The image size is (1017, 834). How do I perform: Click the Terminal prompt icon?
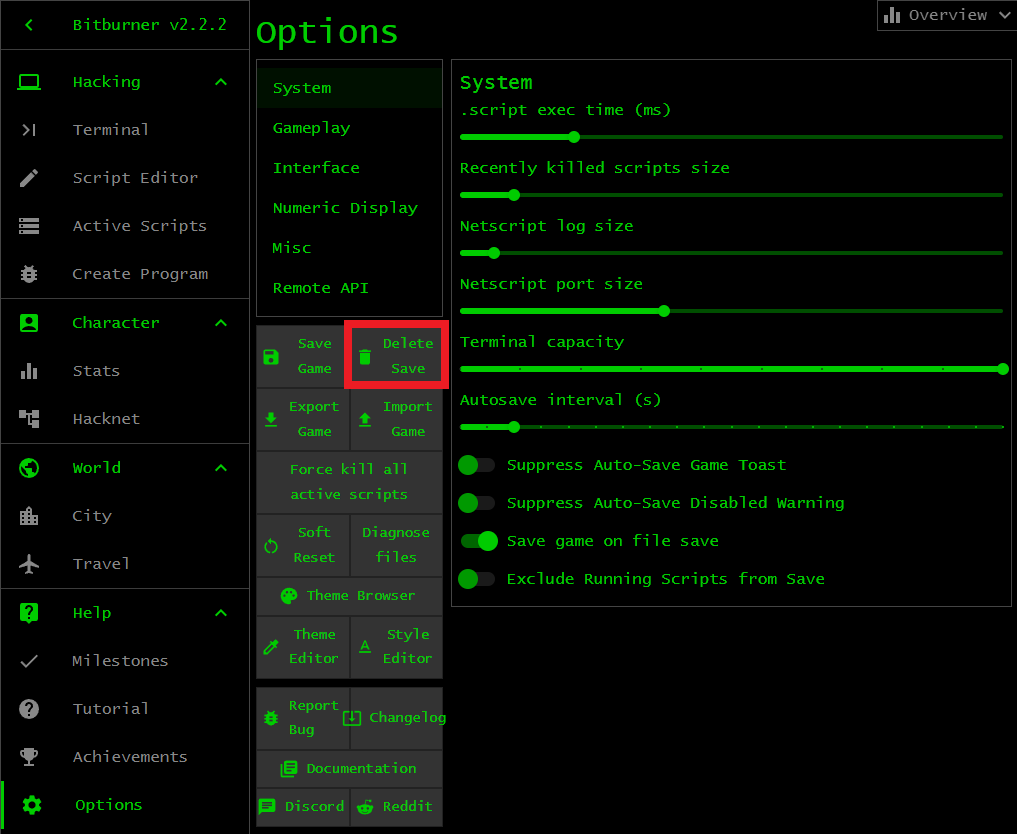(29, 130)
